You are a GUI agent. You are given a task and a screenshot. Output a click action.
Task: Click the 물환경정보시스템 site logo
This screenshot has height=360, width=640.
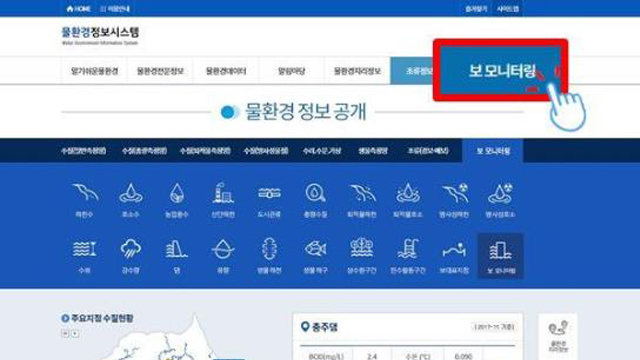[x=100, y=36]
